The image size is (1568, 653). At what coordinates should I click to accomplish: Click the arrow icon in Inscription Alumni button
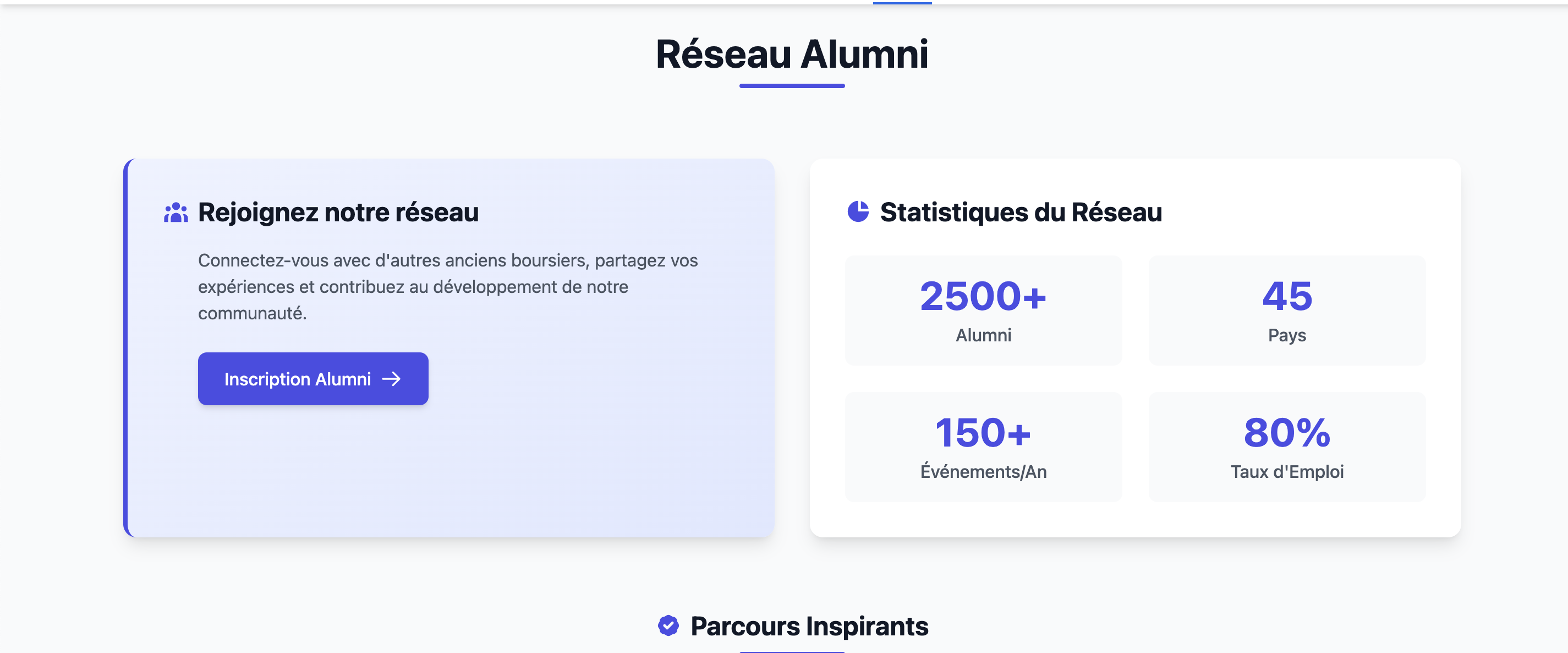coord(391,379)
